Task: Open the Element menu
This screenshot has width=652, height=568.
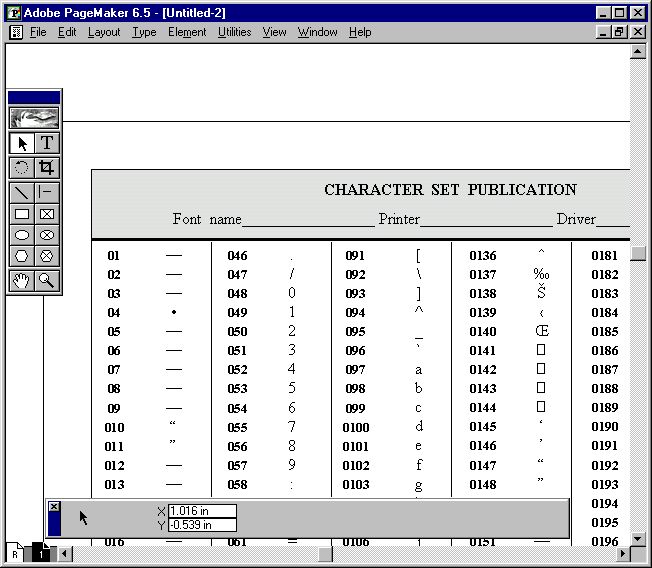Action: coord(187,32)
